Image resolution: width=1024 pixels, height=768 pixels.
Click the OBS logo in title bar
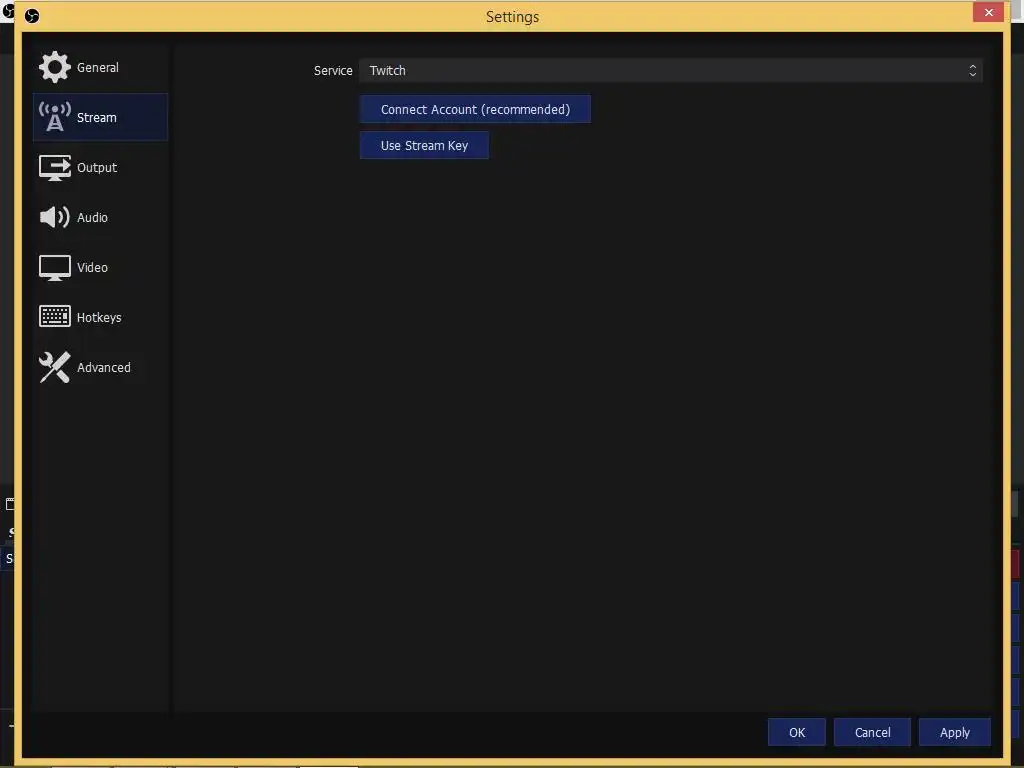point(31,16)
